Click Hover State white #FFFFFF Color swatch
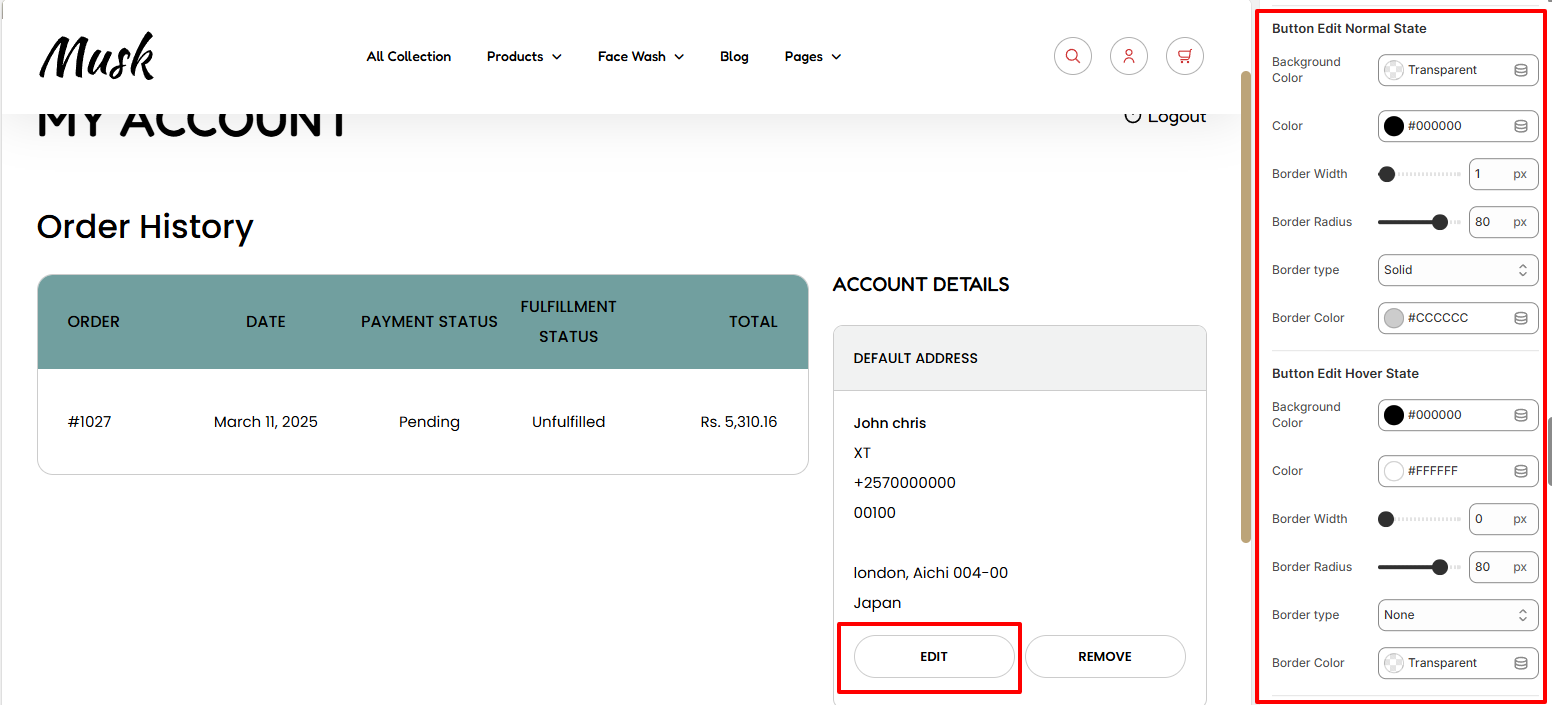This screenshot has height=705, width=1552. click(1394, 471)
